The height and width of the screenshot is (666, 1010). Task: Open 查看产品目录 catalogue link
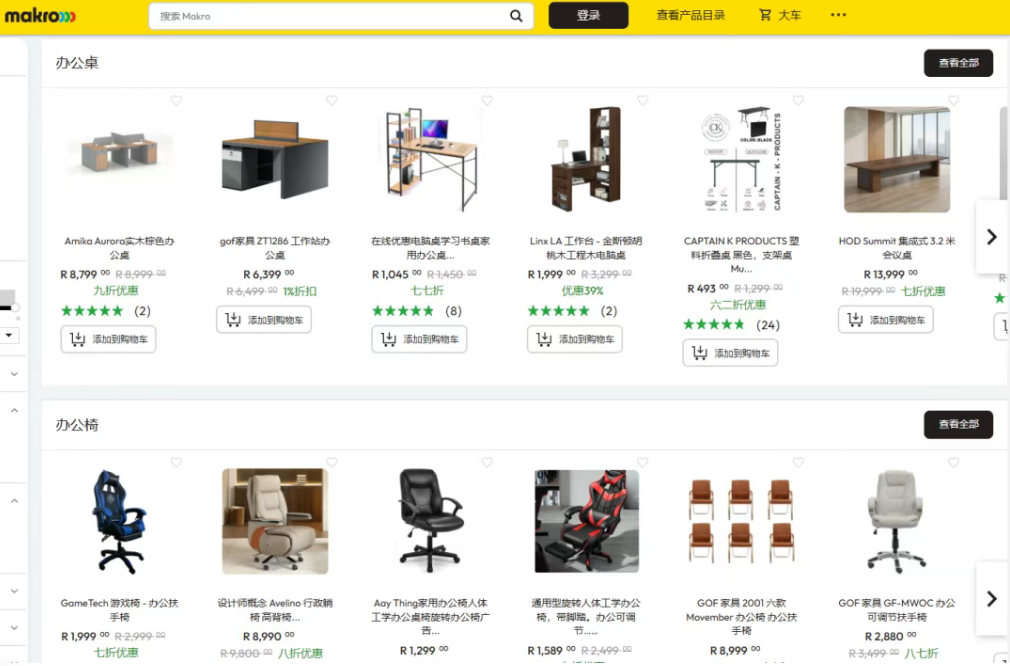coord(691,15)
